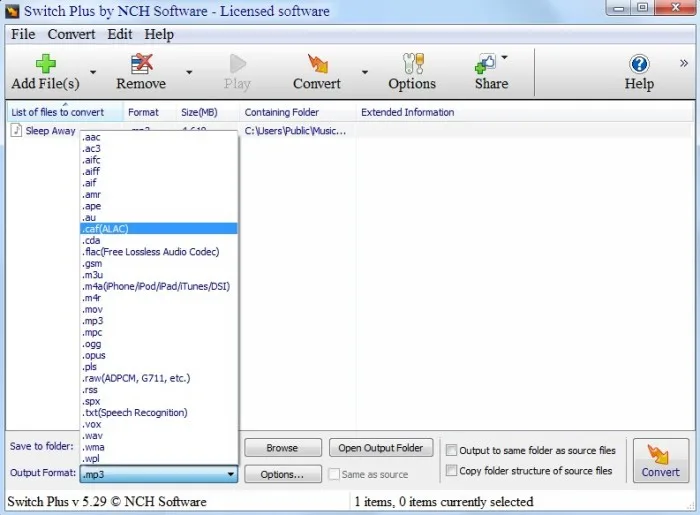Screen dimensions: 700x515
Task: Select .m4r ringtone format
Action: tap(159, 298)
